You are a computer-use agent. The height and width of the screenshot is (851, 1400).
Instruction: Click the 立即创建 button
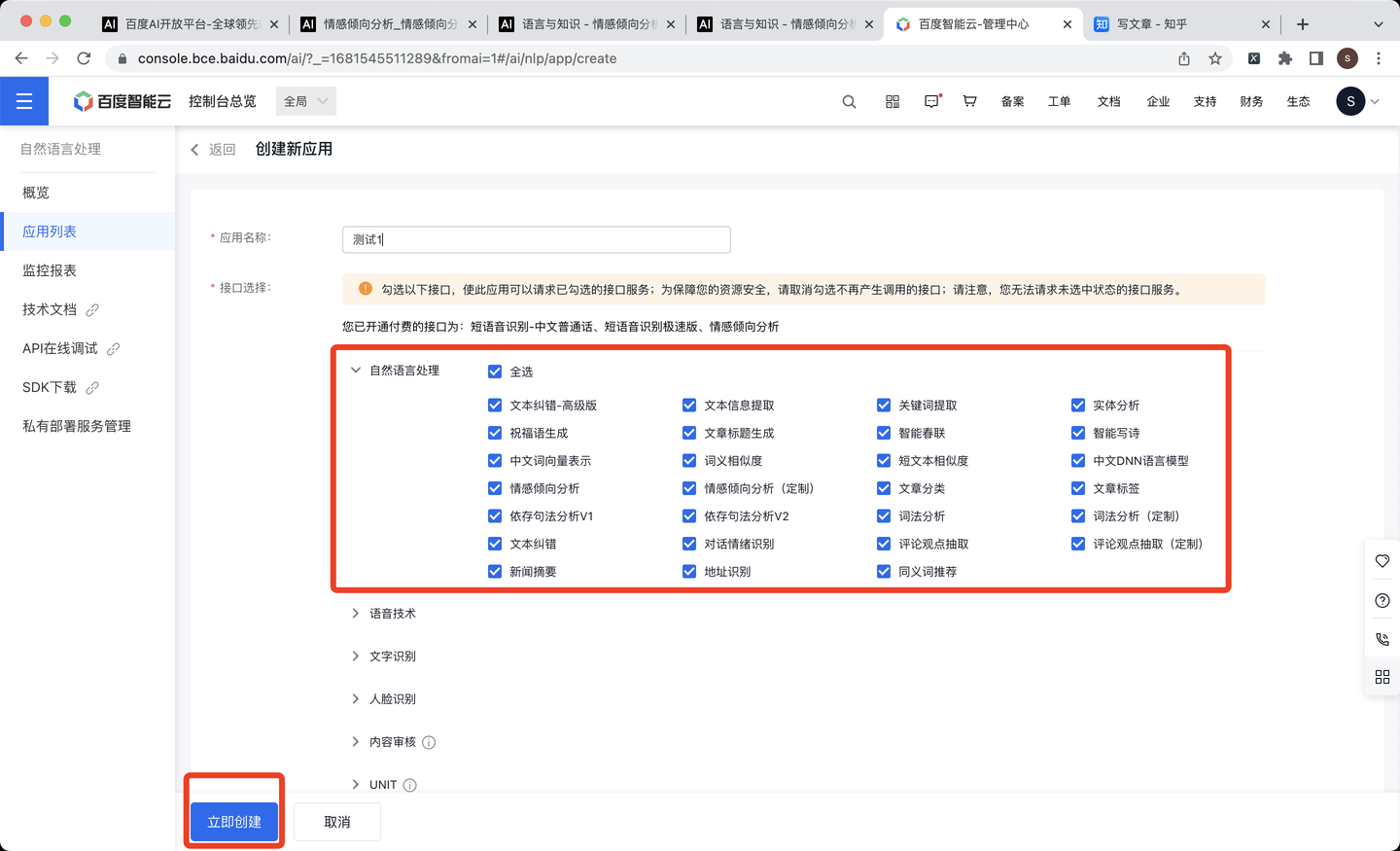tap(233, 821)
